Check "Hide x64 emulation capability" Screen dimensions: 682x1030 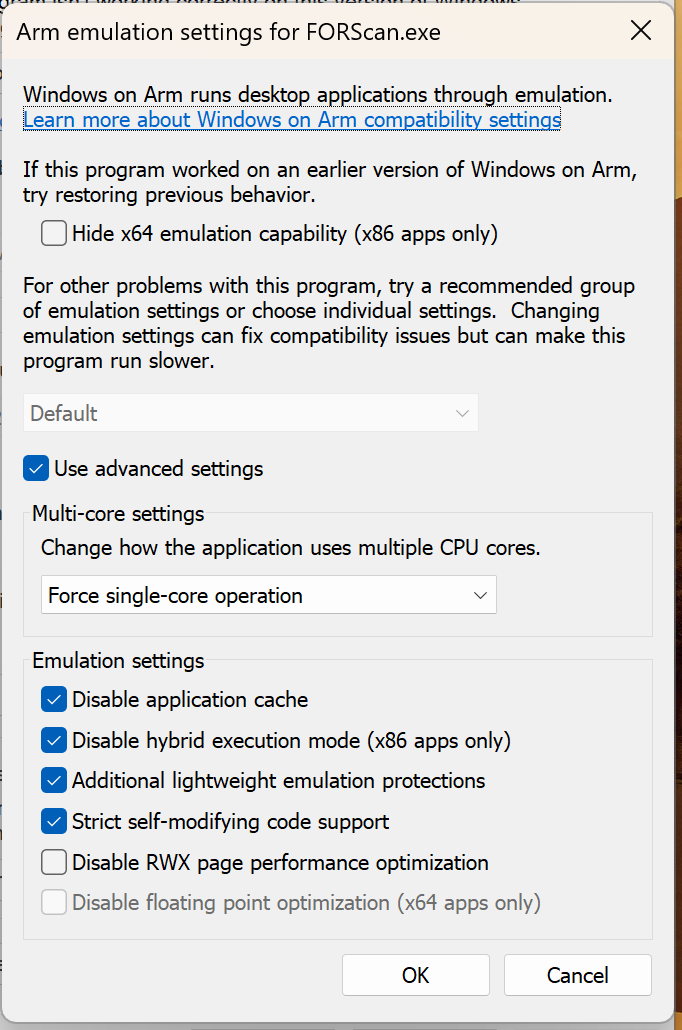click(x=54, y=233)
